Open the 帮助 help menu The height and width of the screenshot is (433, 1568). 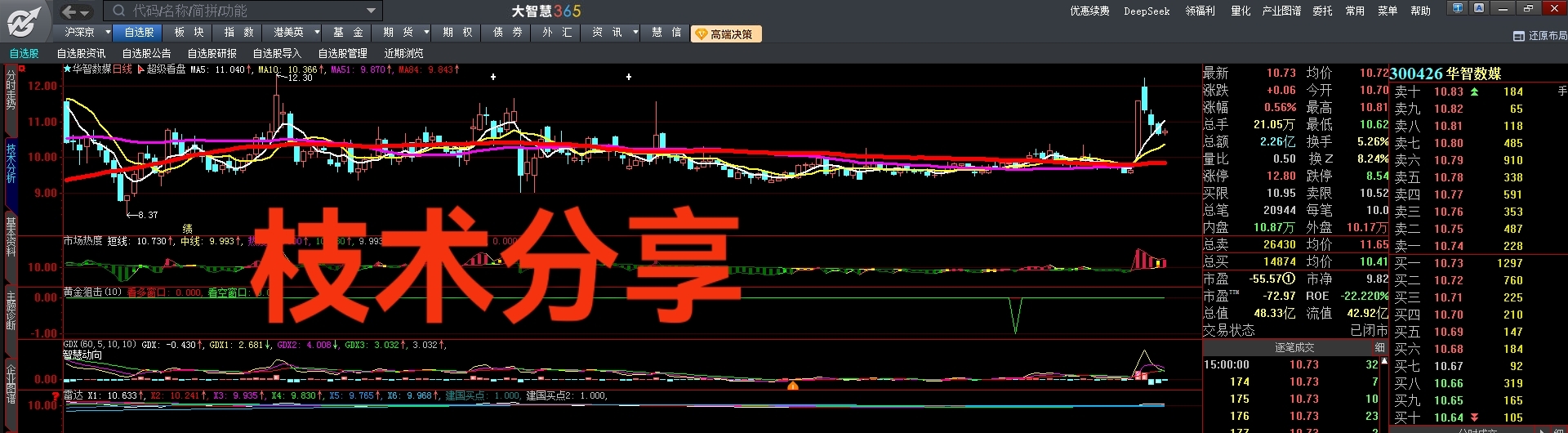1421,11
